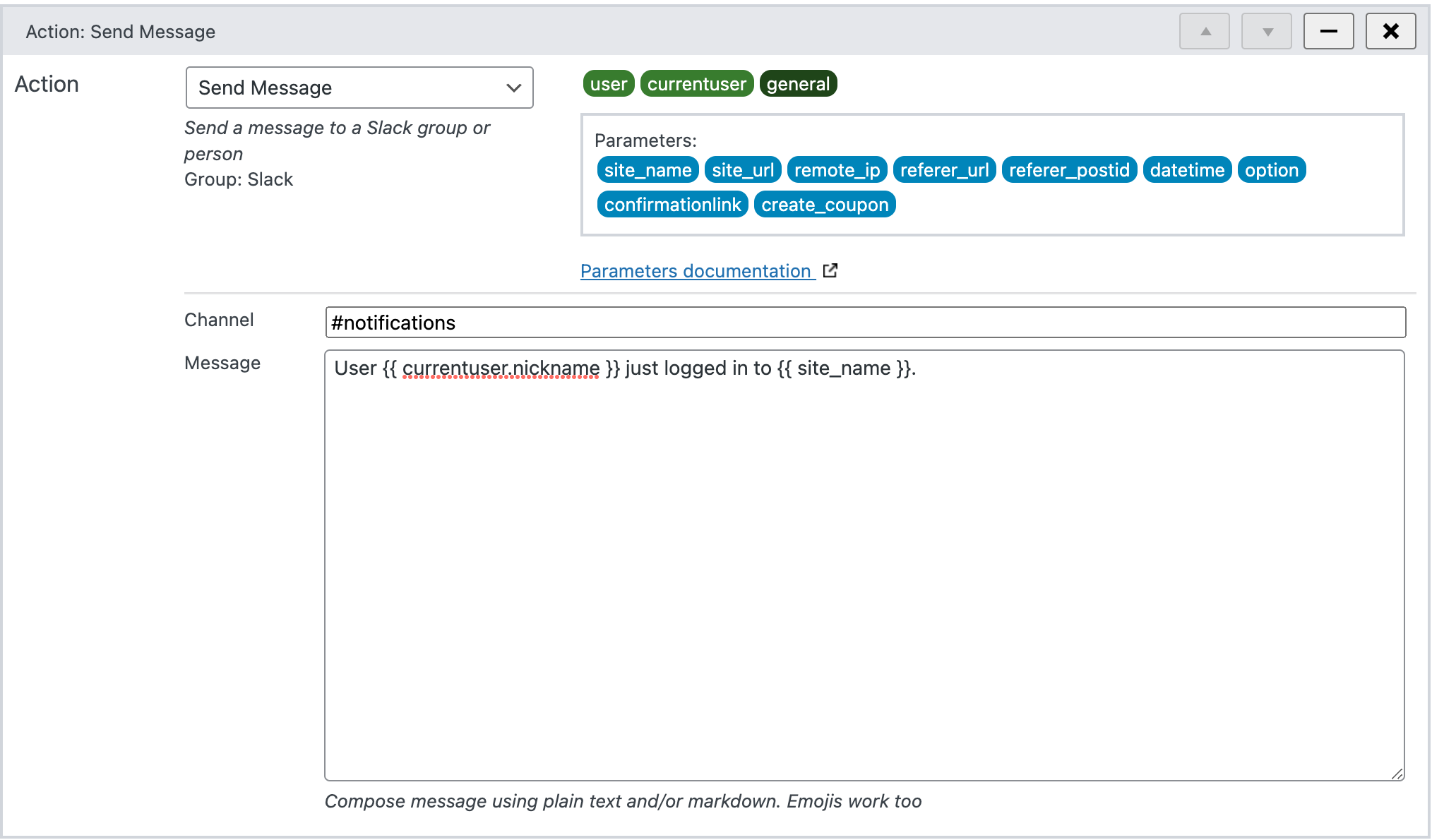Screen dimensions: 1432x840
Task: Click the external link icon beside documentation
Action: click(830, 270)
